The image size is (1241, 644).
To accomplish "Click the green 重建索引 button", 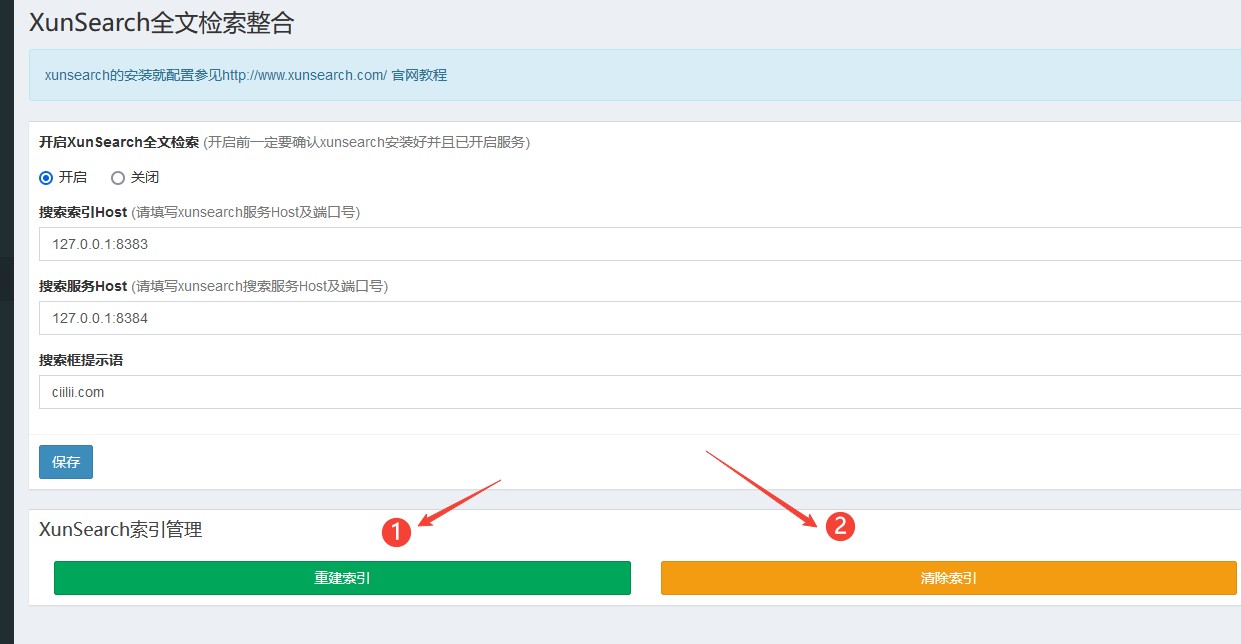I will pos(342,578).
